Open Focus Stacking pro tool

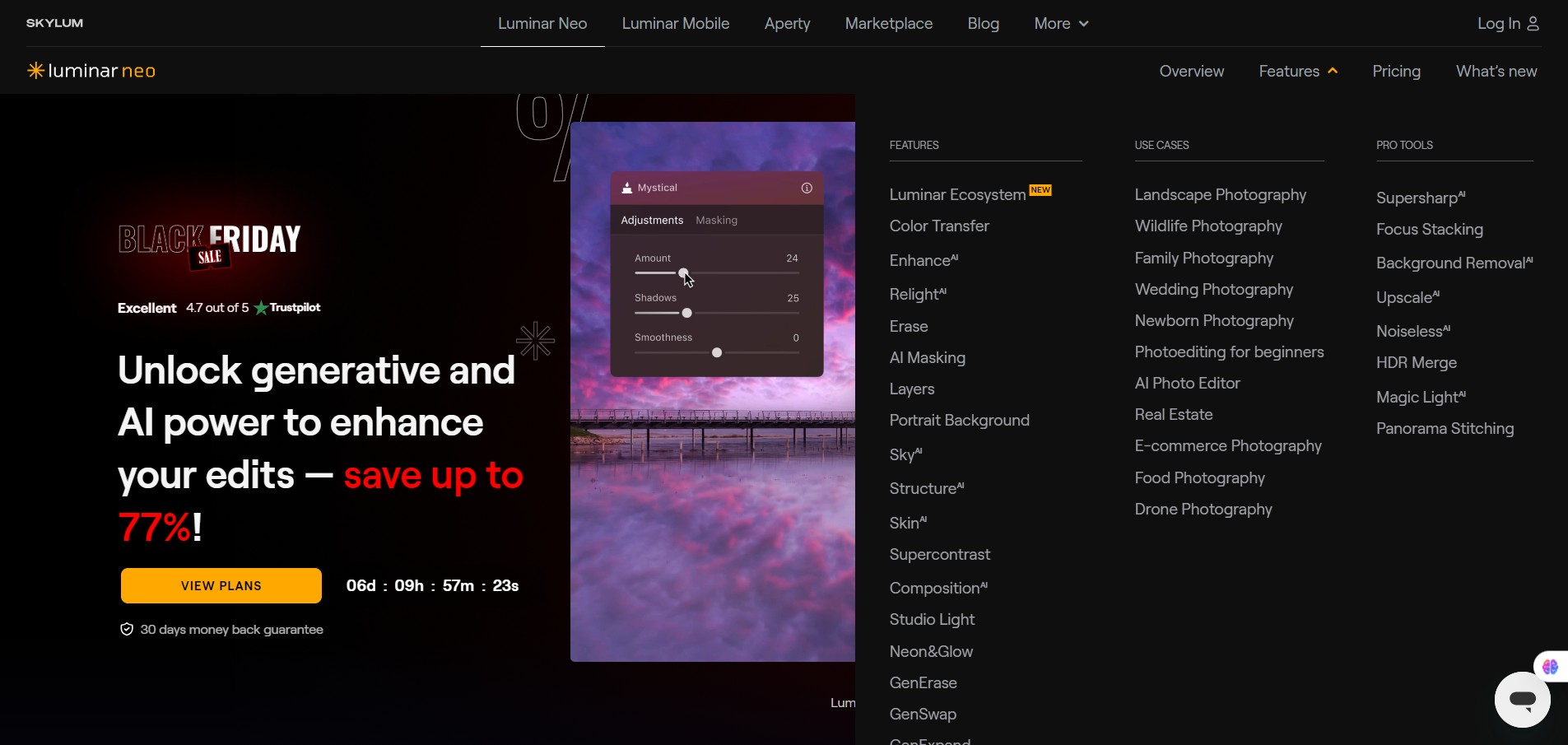pyautogui.click(x=1430, y=230)
